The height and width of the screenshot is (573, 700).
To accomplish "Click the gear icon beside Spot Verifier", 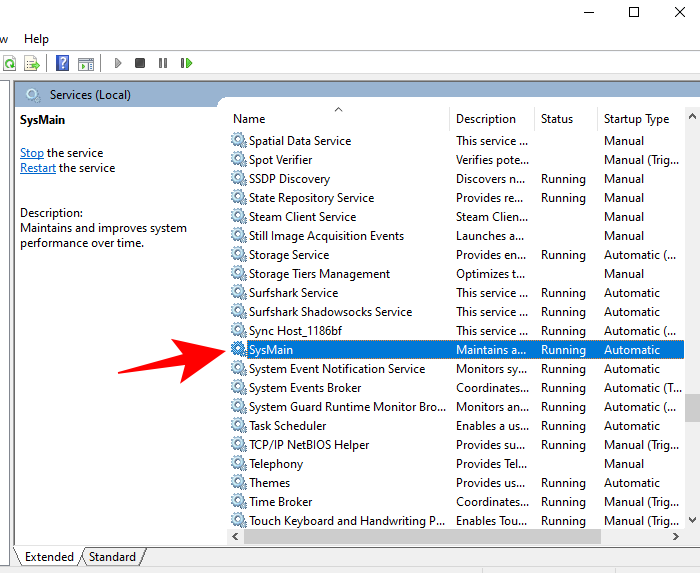I will (x=239, y=159).
